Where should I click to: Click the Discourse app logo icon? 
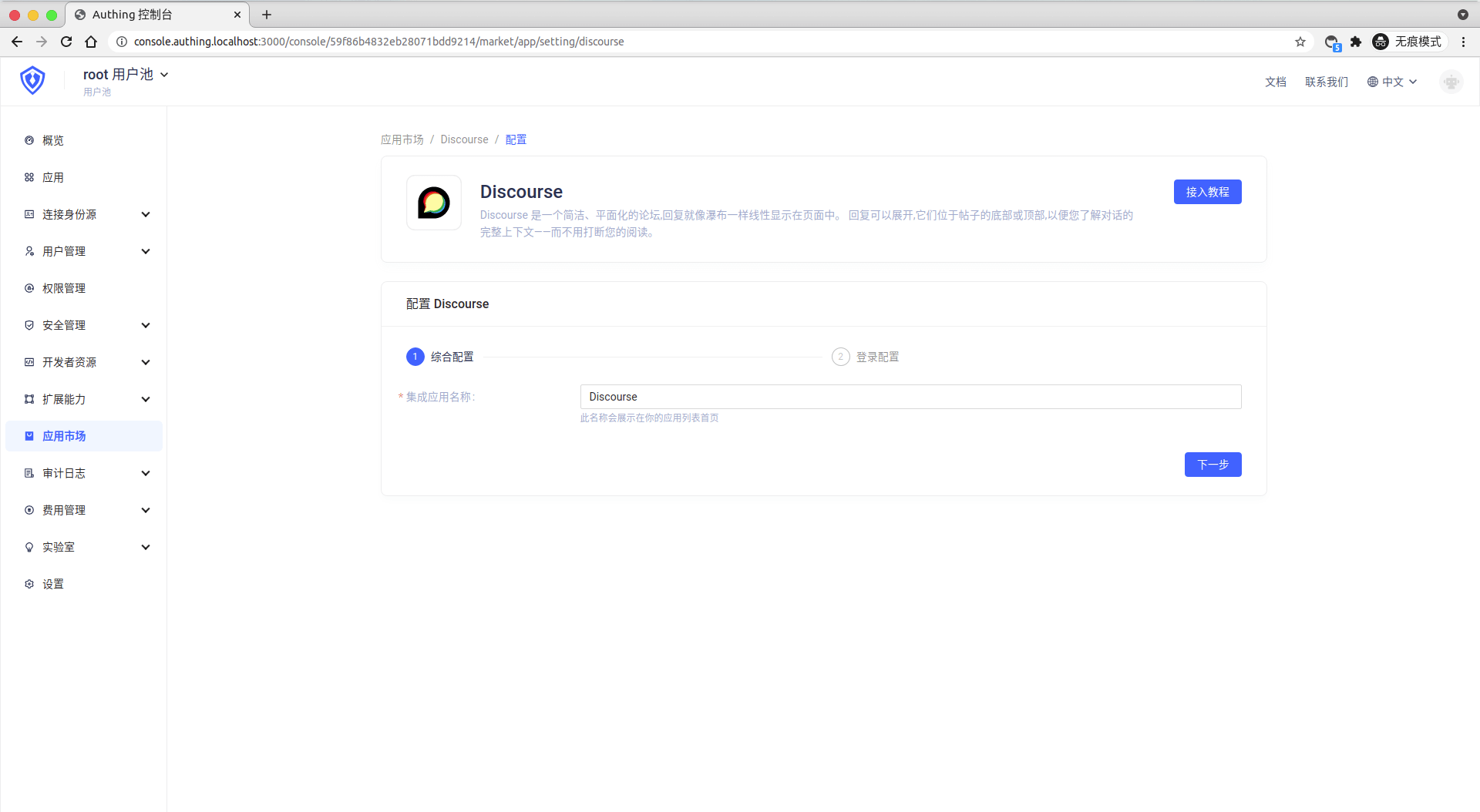[434, 203]
